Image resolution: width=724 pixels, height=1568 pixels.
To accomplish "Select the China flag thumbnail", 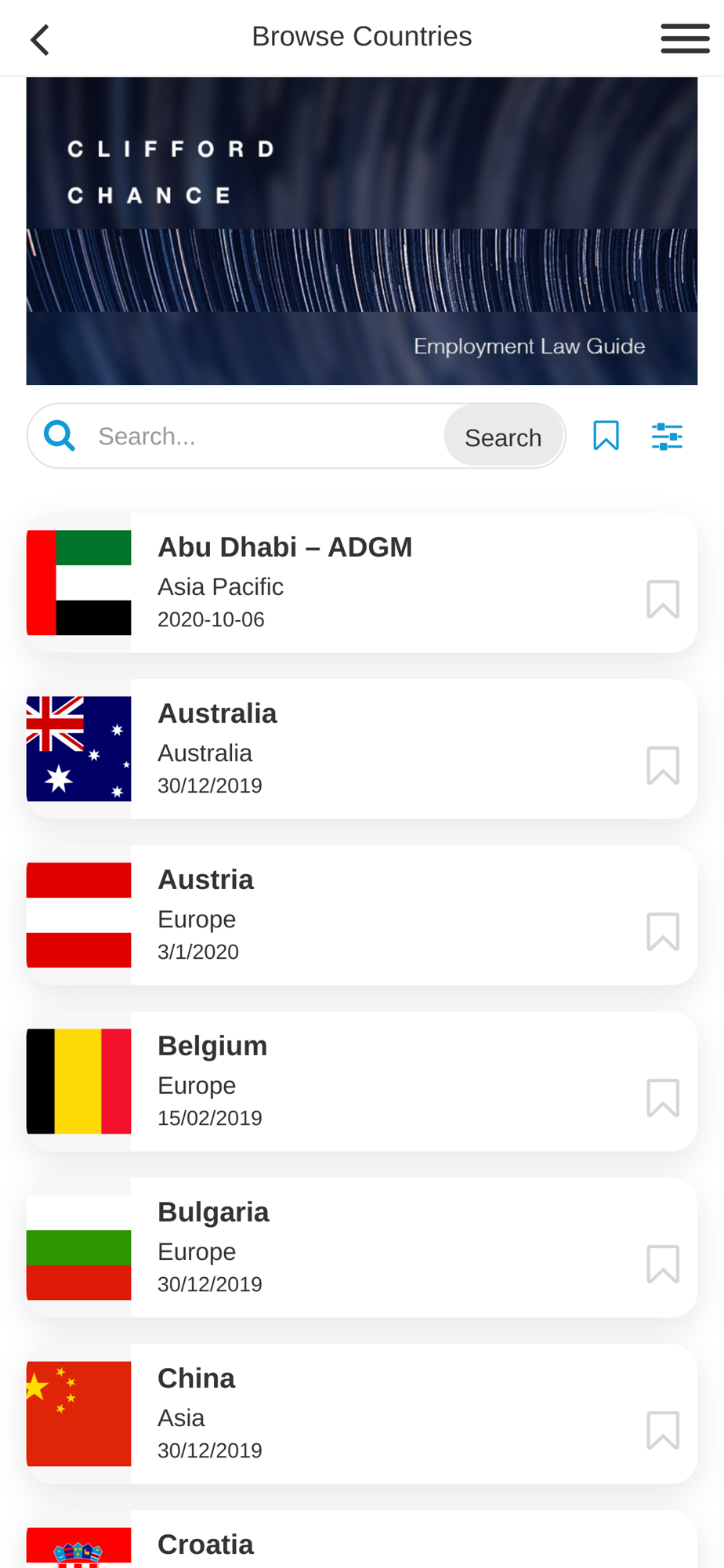I will point(79,1414).
